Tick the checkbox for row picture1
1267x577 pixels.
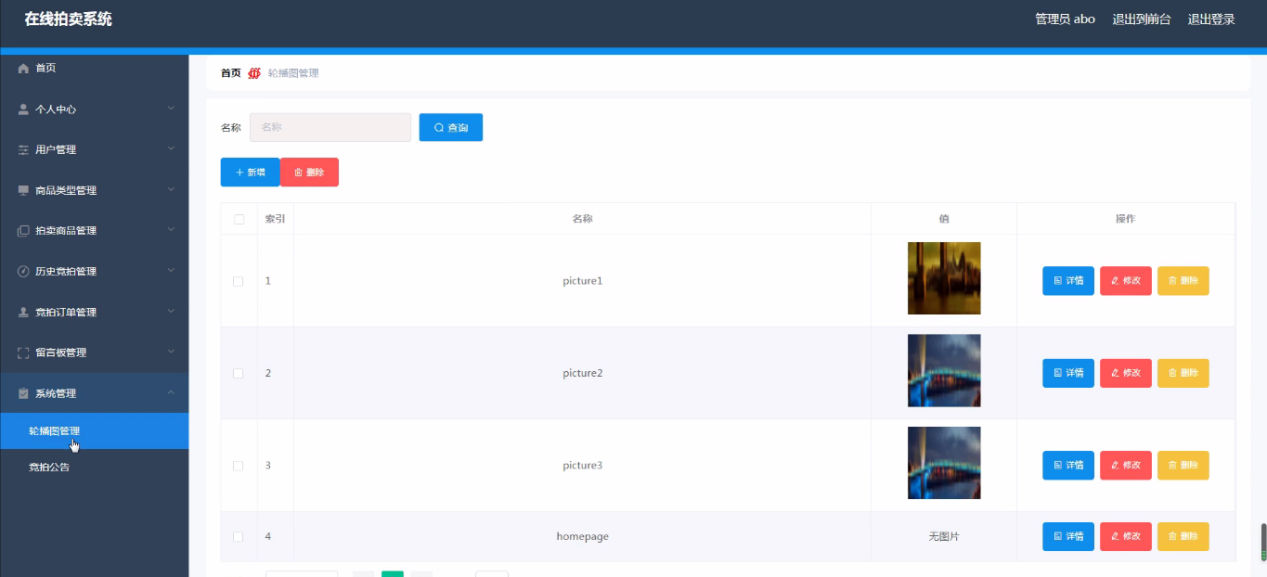238,281
